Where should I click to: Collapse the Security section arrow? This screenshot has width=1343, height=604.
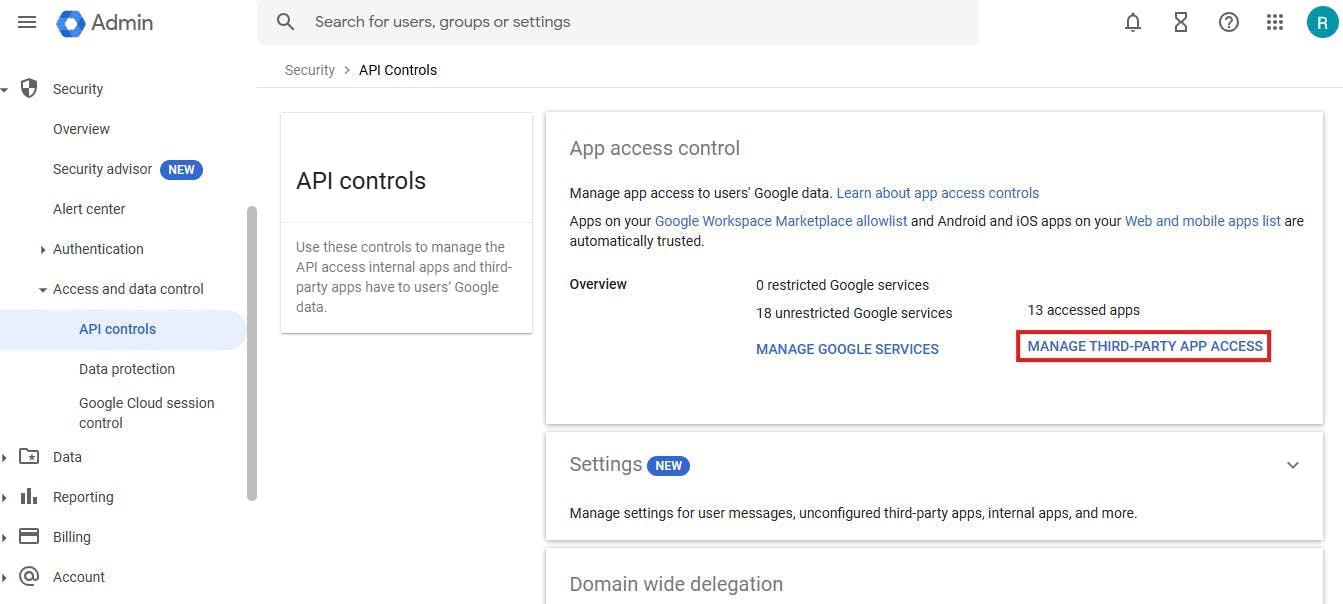pyautogui.click(x=4, y=90)
